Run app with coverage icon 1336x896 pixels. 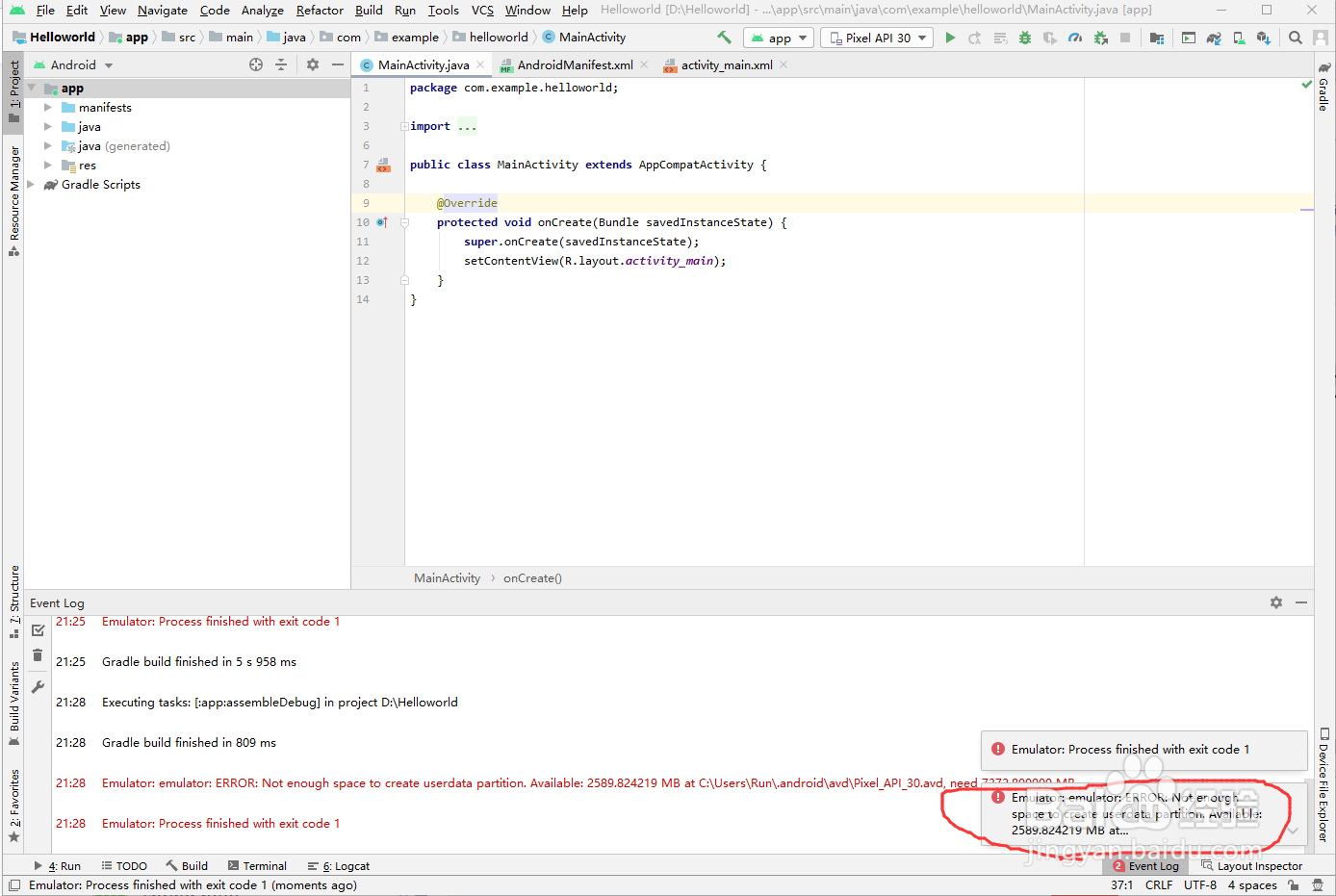[1050, 38]
